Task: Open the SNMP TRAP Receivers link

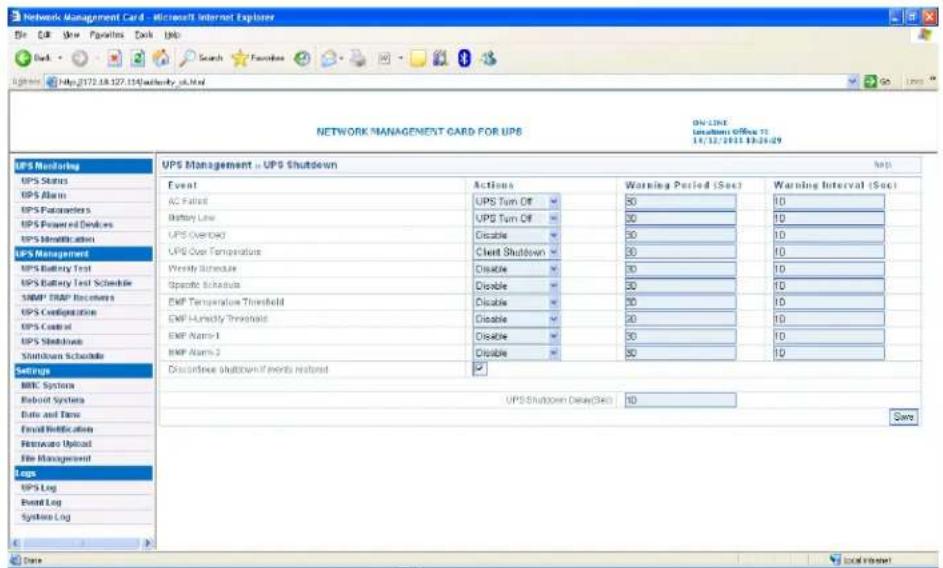Action: pyautogui.click(x=67, y=298)
